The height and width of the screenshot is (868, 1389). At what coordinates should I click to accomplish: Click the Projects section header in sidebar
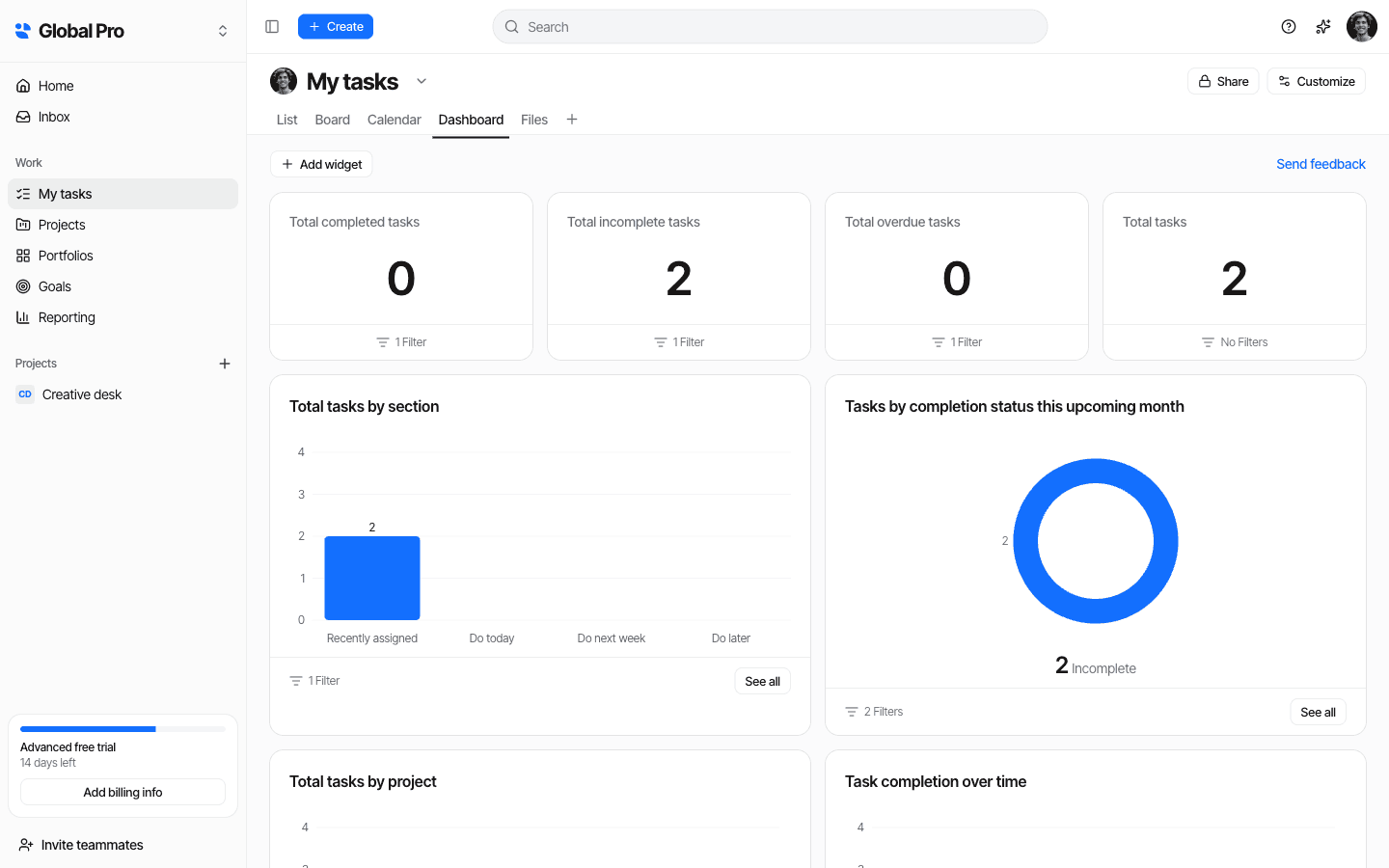click(36, 364)
